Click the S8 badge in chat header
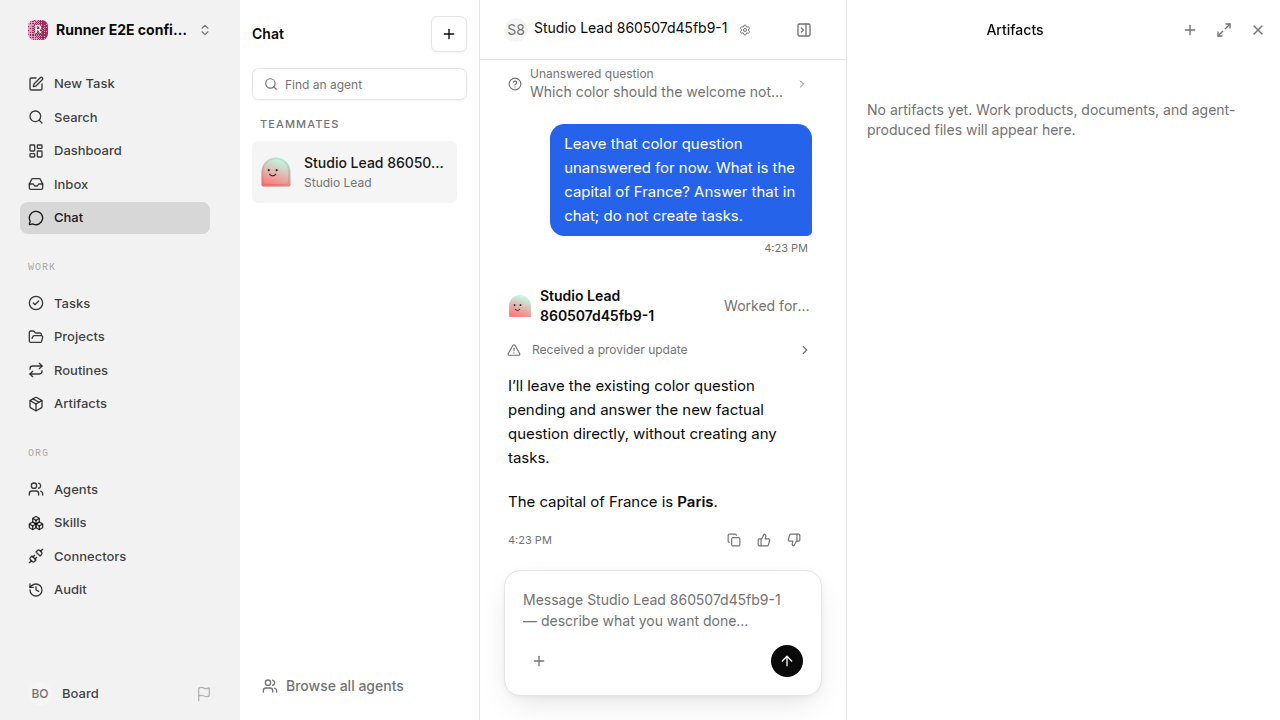The width and height of the screenshot is (1280, 720). coord(516,30)
